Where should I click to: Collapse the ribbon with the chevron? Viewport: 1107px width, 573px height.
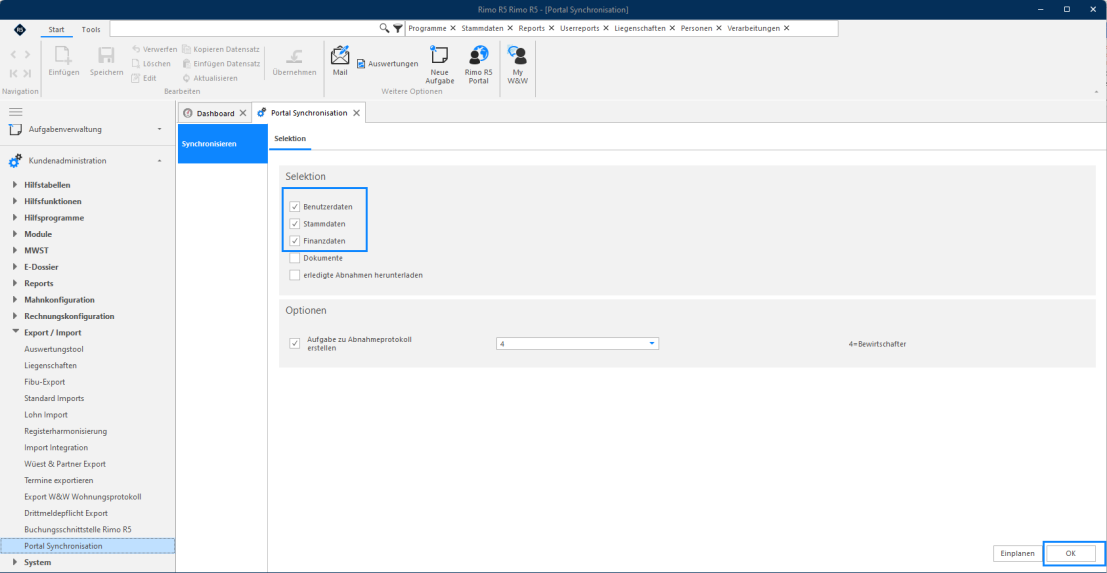(1096, 91)
